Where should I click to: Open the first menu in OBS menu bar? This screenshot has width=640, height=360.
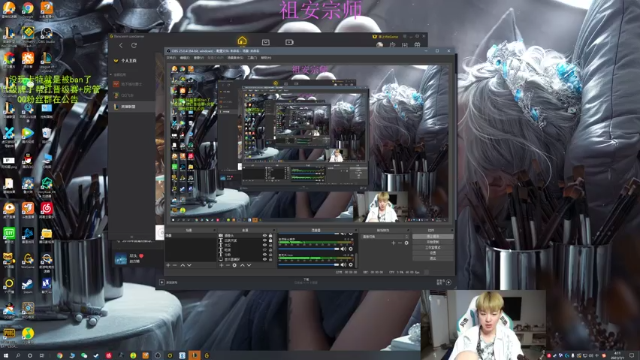[171, 58]
